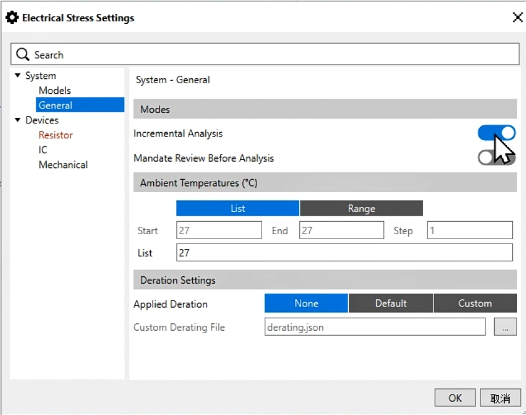This screenshot has height=415, width=526.
Task: Click into the Search field
Action: click(265, 54)
